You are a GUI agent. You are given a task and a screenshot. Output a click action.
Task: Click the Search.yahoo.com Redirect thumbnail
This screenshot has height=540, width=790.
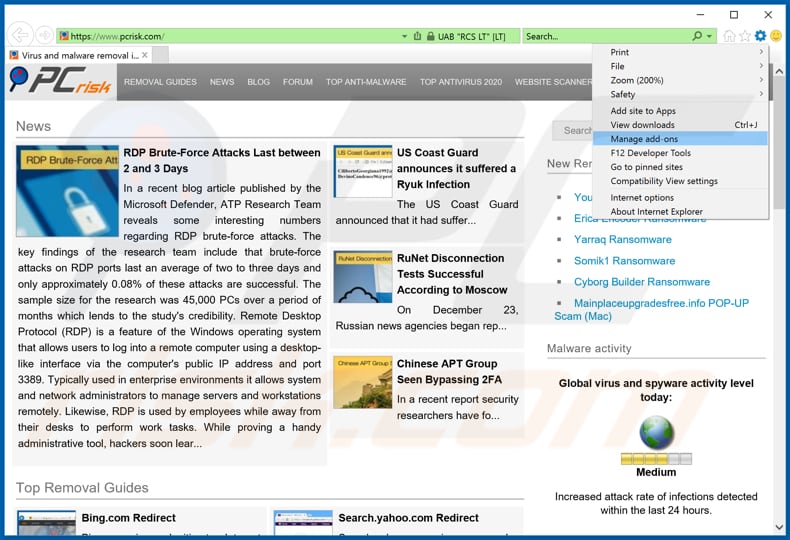pos(303,523)
